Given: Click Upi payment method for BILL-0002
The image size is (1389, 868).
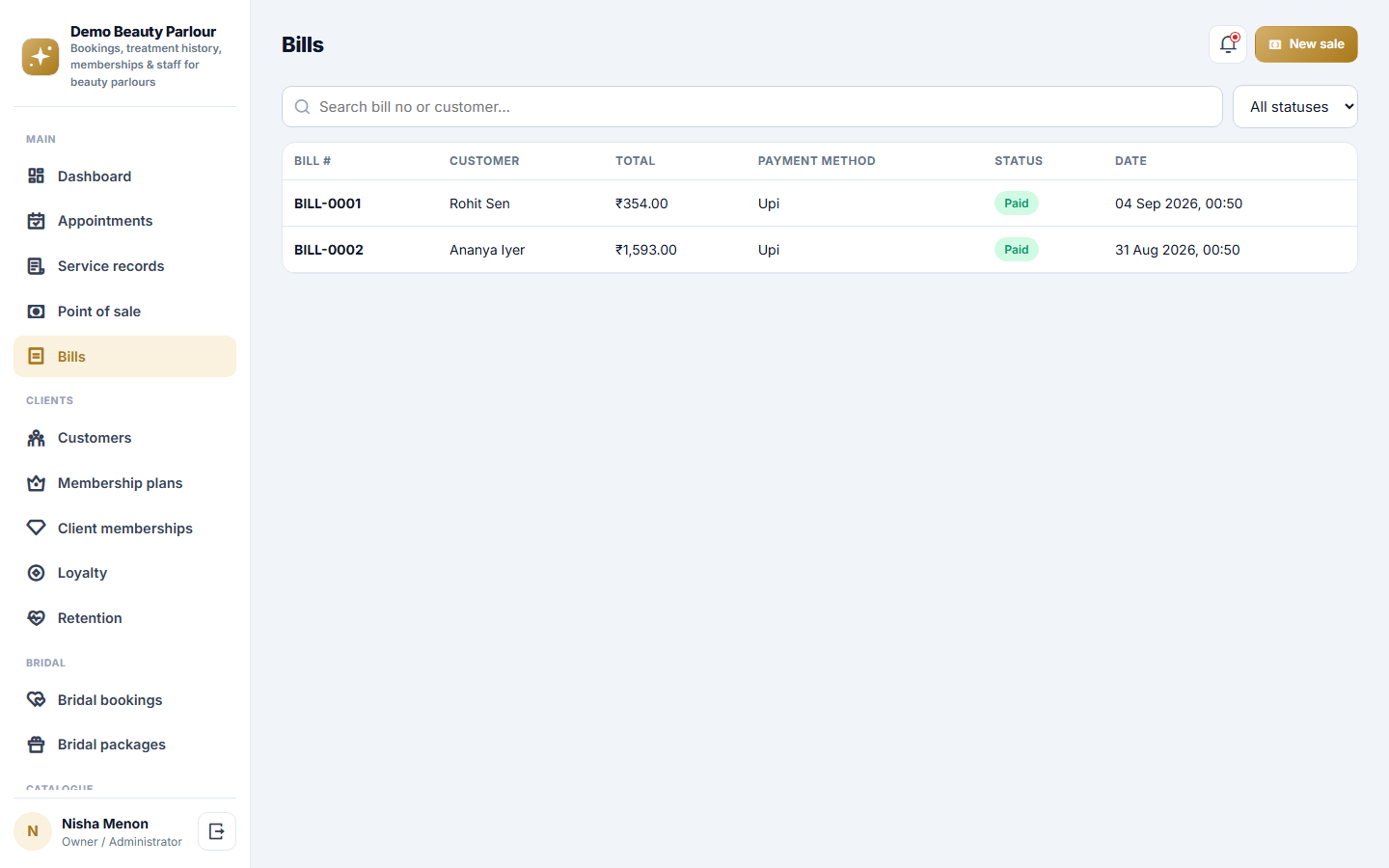Looking at the screenshot, I should click(769, 250).
